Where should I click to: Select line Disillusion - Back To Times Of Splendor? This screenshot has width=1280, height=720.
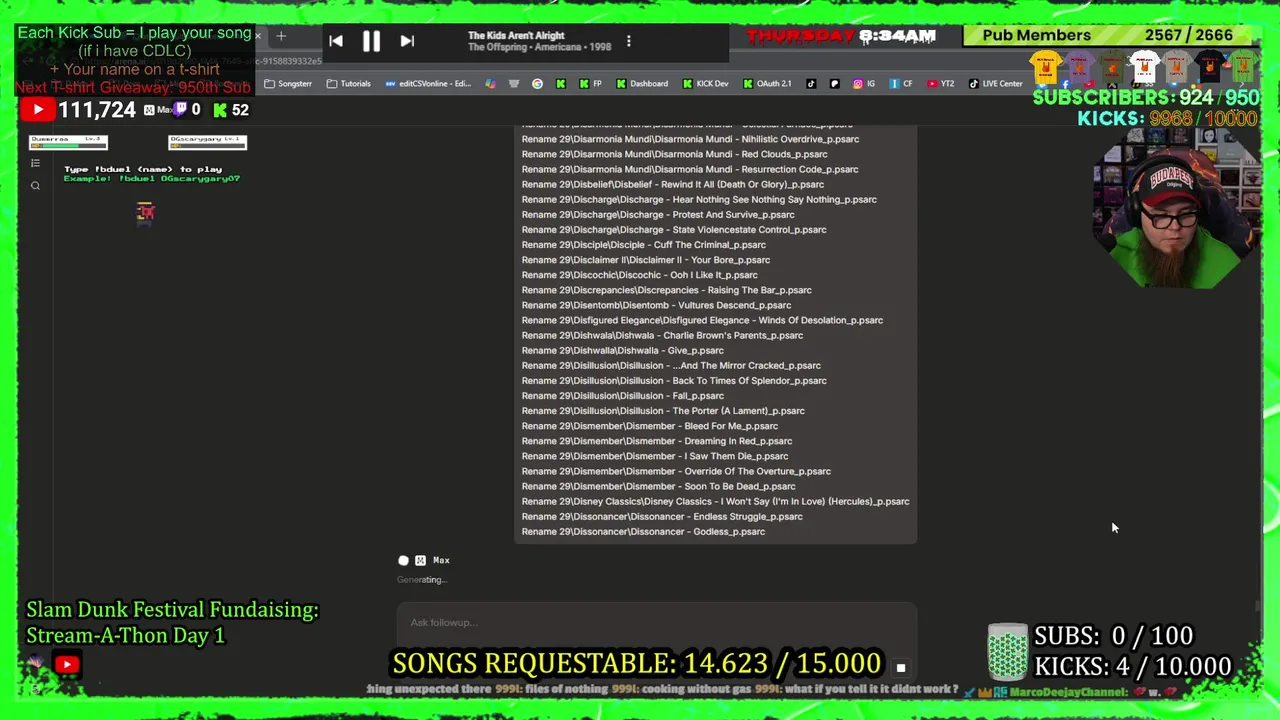coord(674,381)
